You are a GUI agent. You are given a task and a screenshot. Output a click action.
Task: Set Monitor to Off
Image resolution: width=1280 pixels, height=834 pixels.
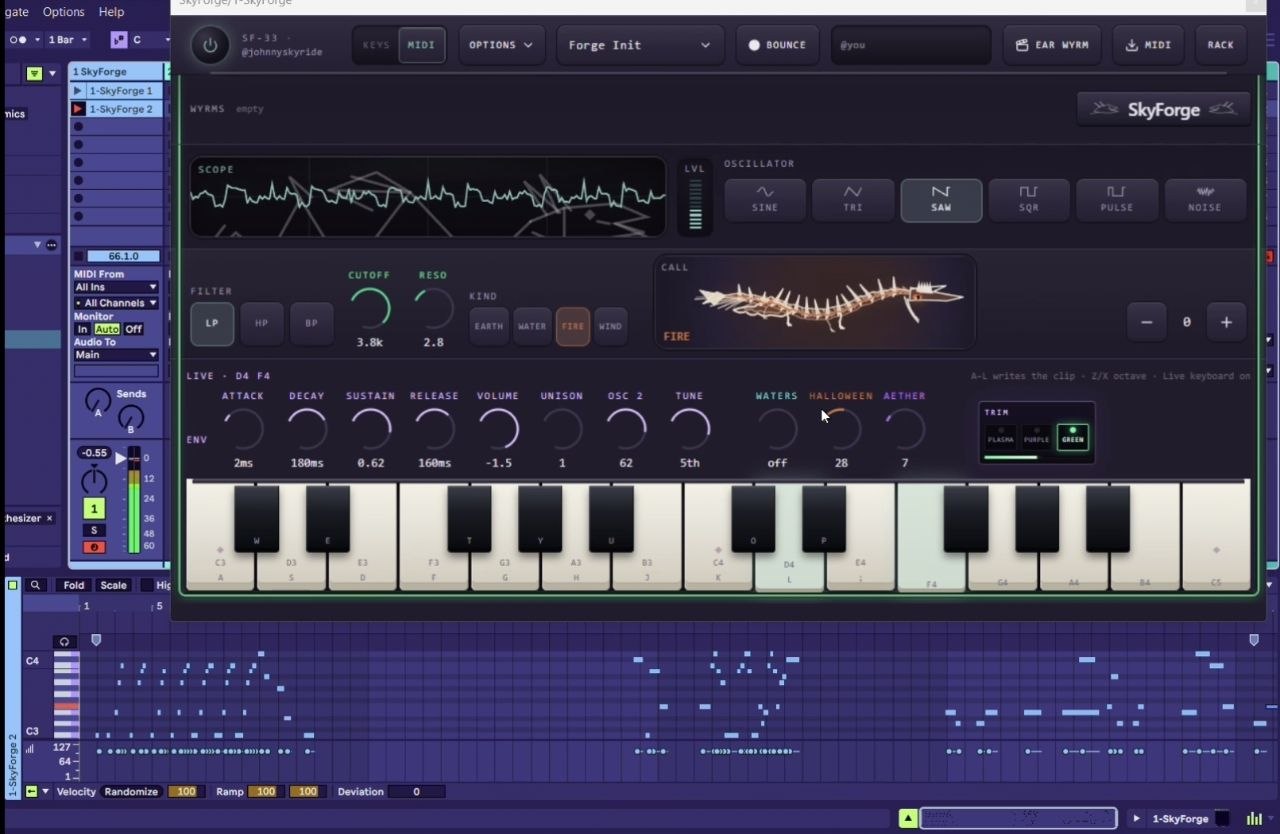(x=133, y=329)
